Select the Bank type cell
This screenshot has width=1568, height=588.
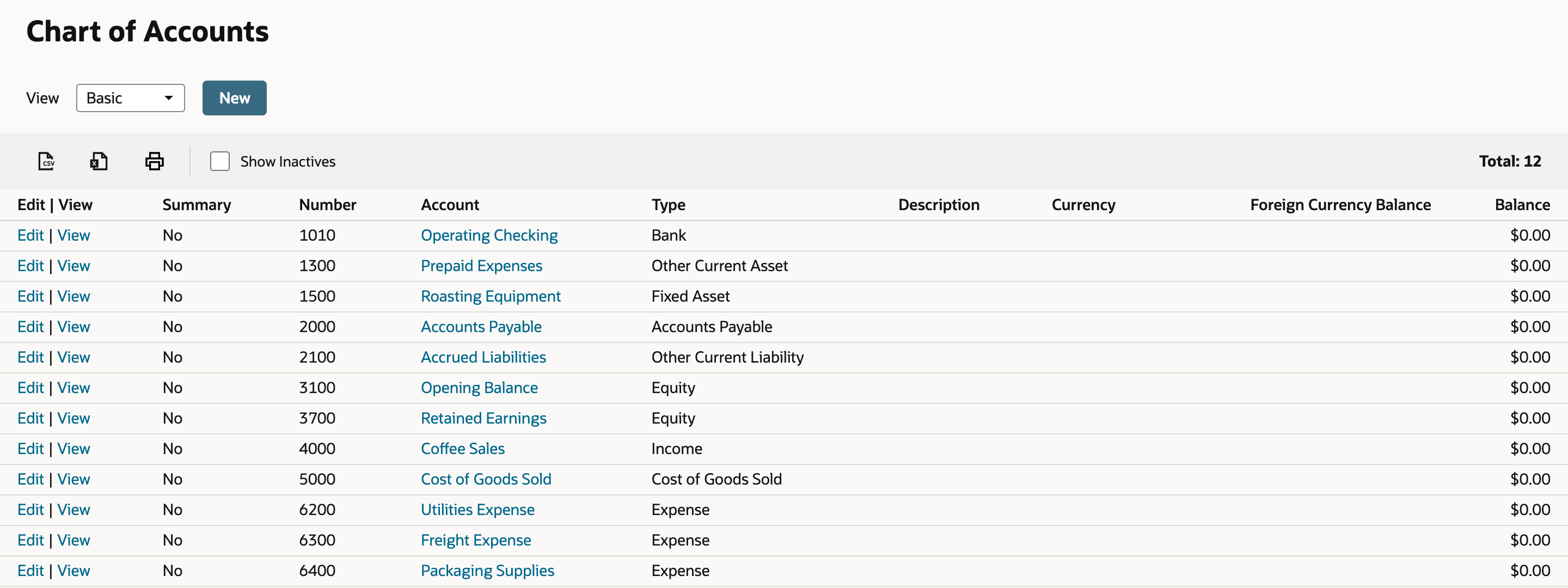pos(669,236)
